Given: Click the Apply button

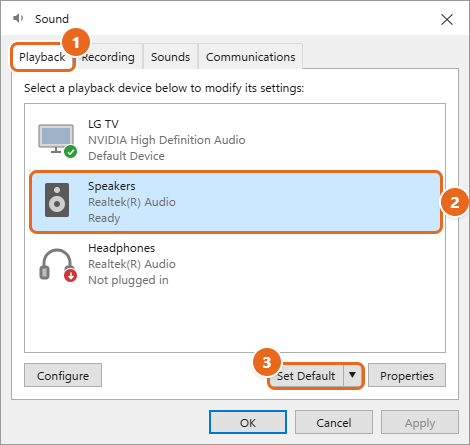Looking at the screenshot, I should click(420, 422).
